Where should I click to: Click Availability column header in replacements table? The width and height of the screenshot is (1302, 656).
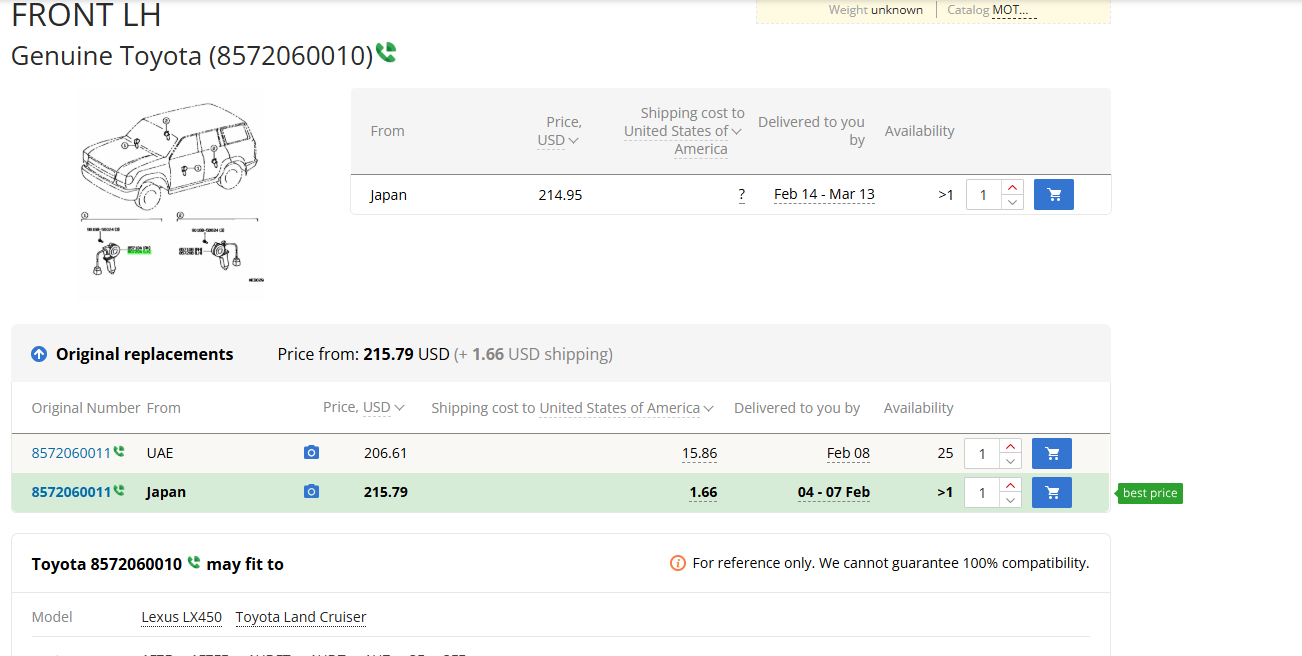tap(919, 408)
